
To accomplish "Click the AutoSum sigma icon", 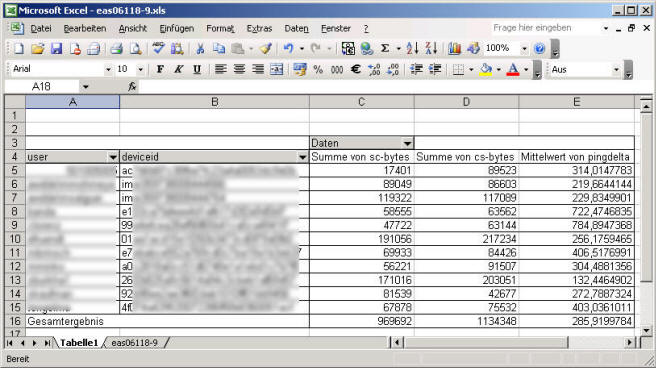I will tap(385, 49).
